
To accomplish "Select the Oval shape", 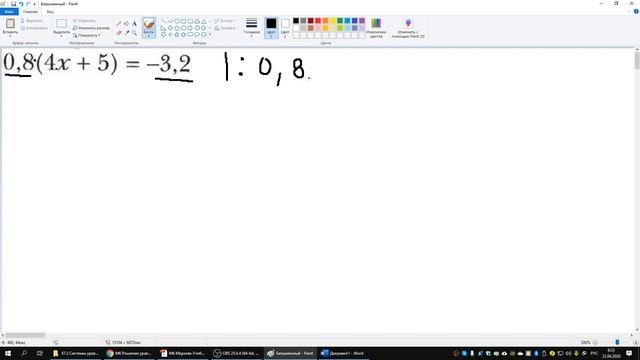I will click(x=177, y=21).
